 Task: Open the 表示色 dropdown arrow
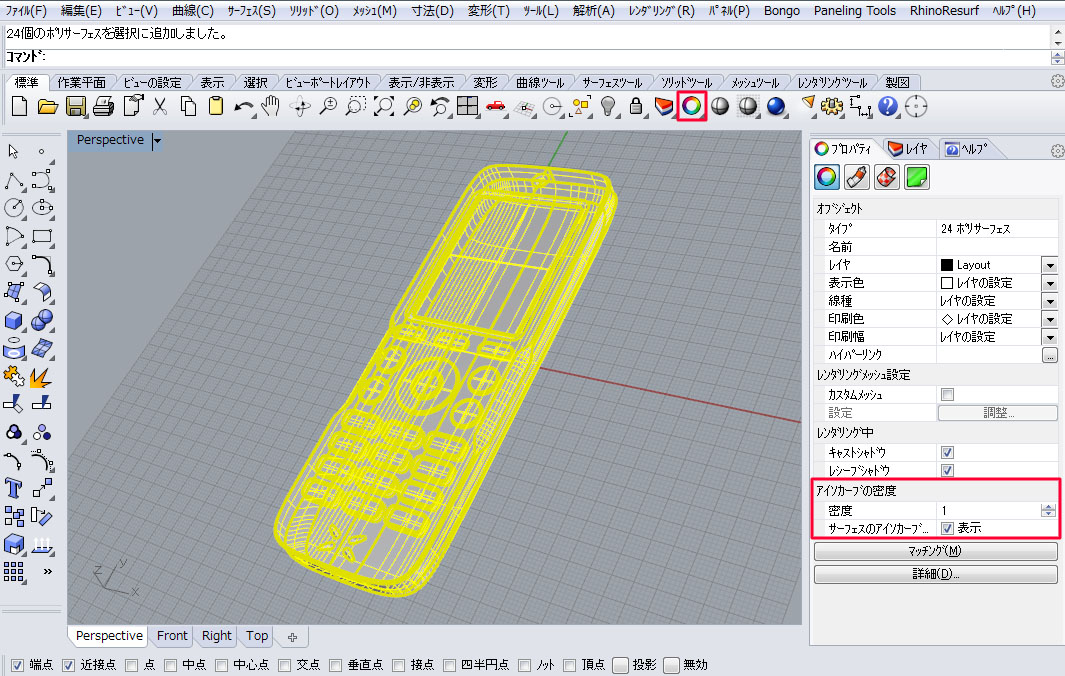coord(1050,283)
